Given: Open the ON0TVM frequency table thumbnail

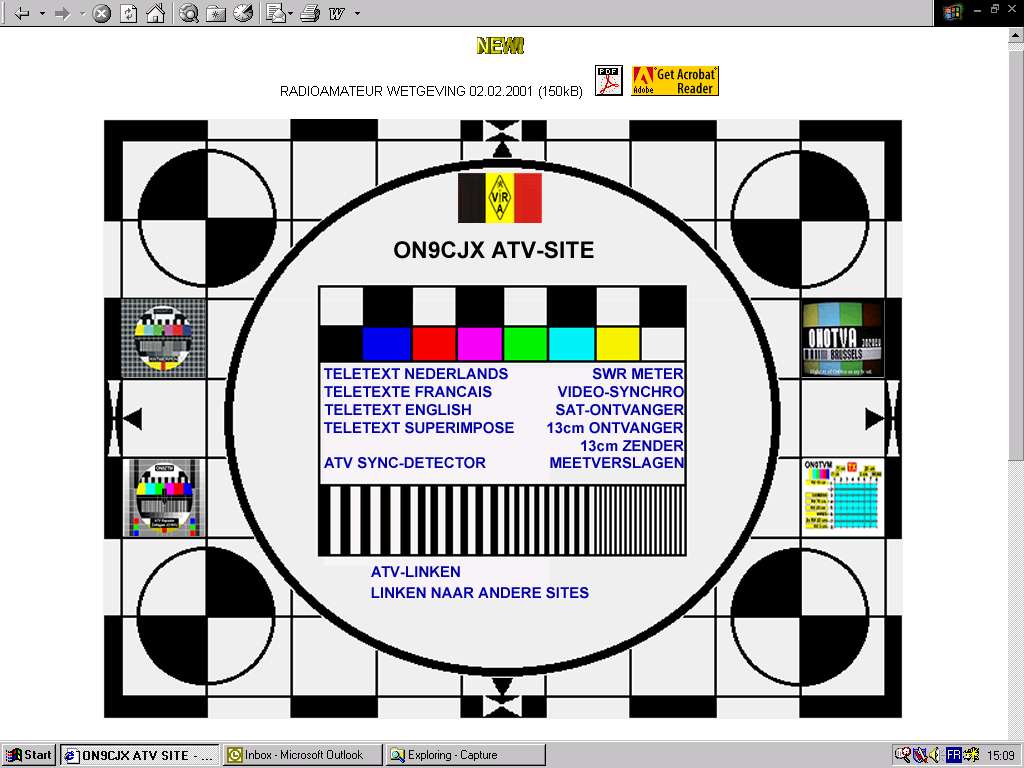Looking at the screenshot, I should (x=842, y=496).
